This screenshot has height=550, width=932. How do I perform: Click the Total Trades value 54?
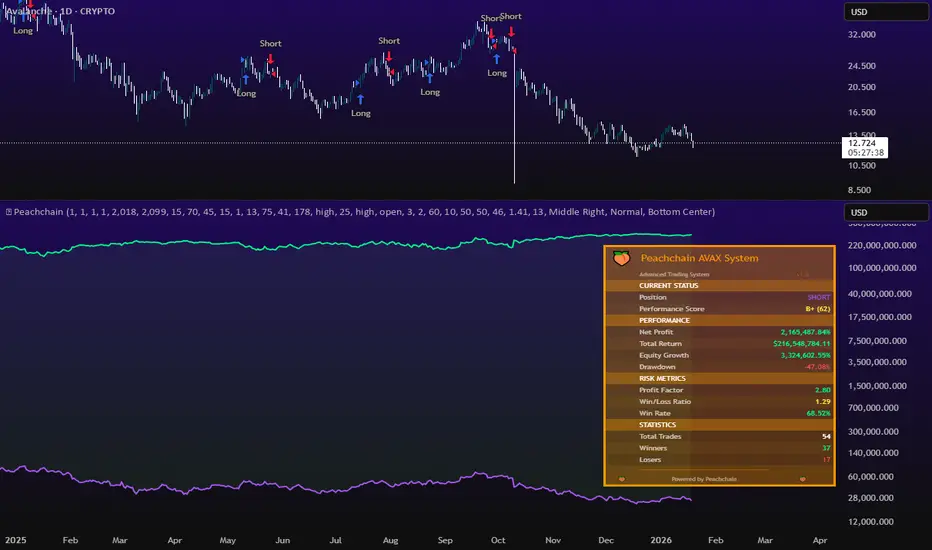tap(826, 436)
